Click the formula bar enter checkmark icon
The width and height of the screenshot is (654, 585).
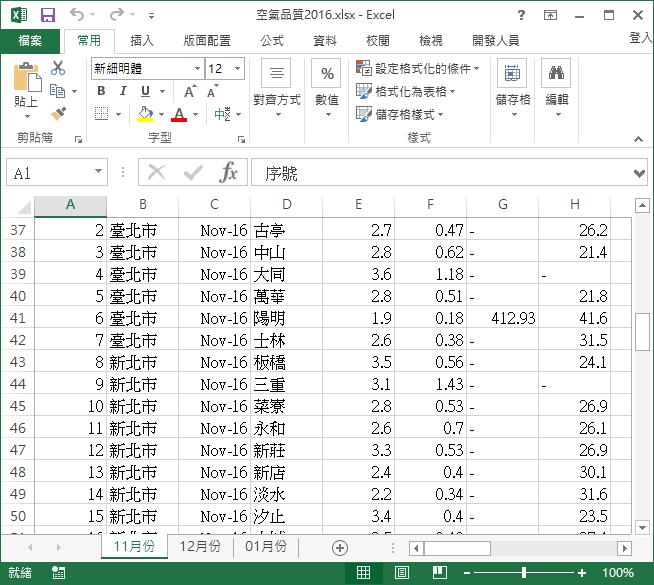(193, 172)
